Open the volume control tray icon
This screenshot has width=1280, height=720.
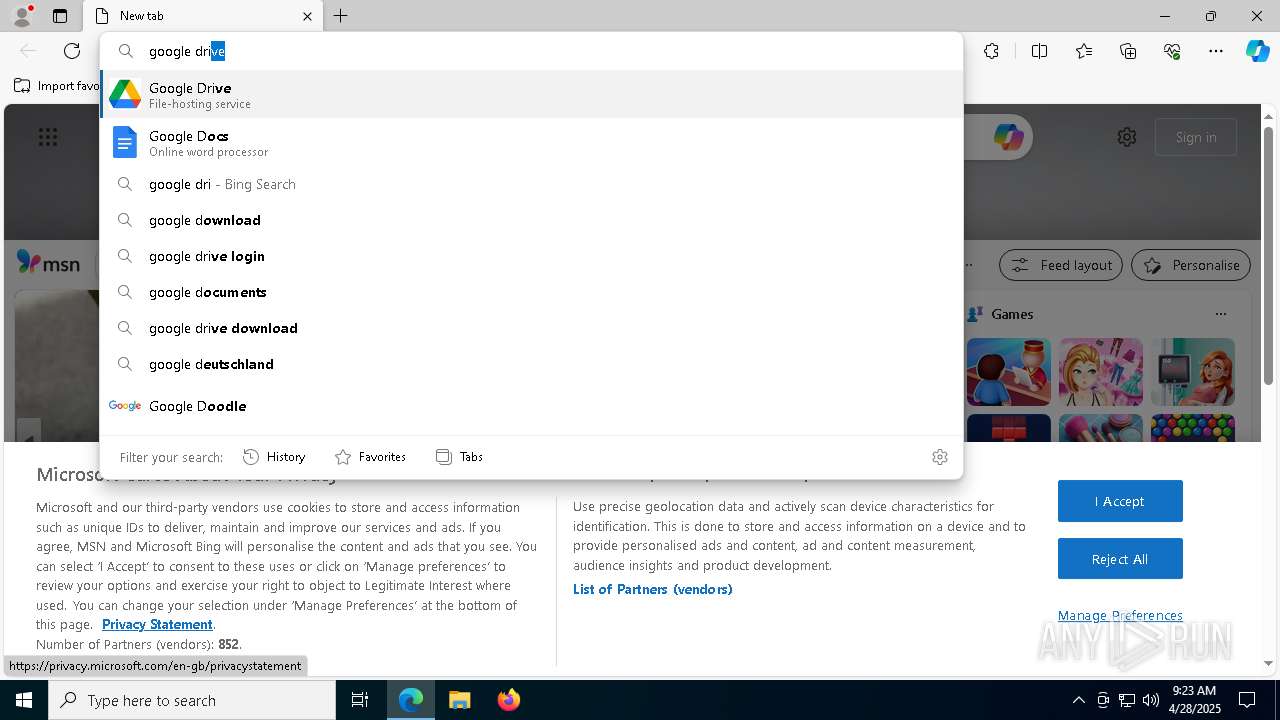pos(1150,700)
